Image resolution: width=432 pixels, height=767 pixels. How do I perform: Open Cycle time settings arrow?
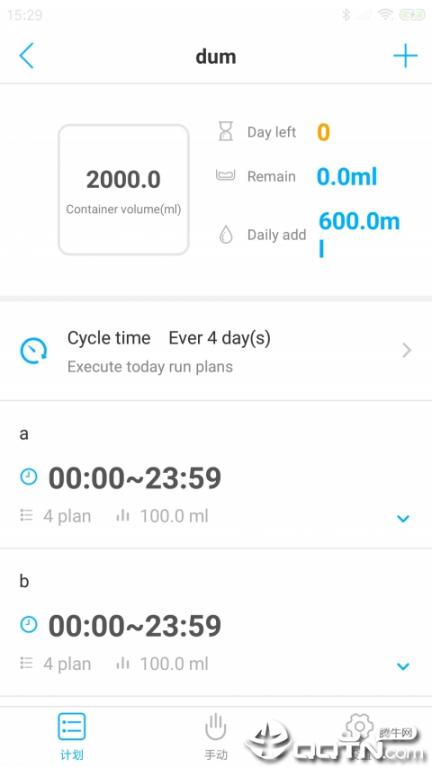pyautogui.click(x=407, y=350)
